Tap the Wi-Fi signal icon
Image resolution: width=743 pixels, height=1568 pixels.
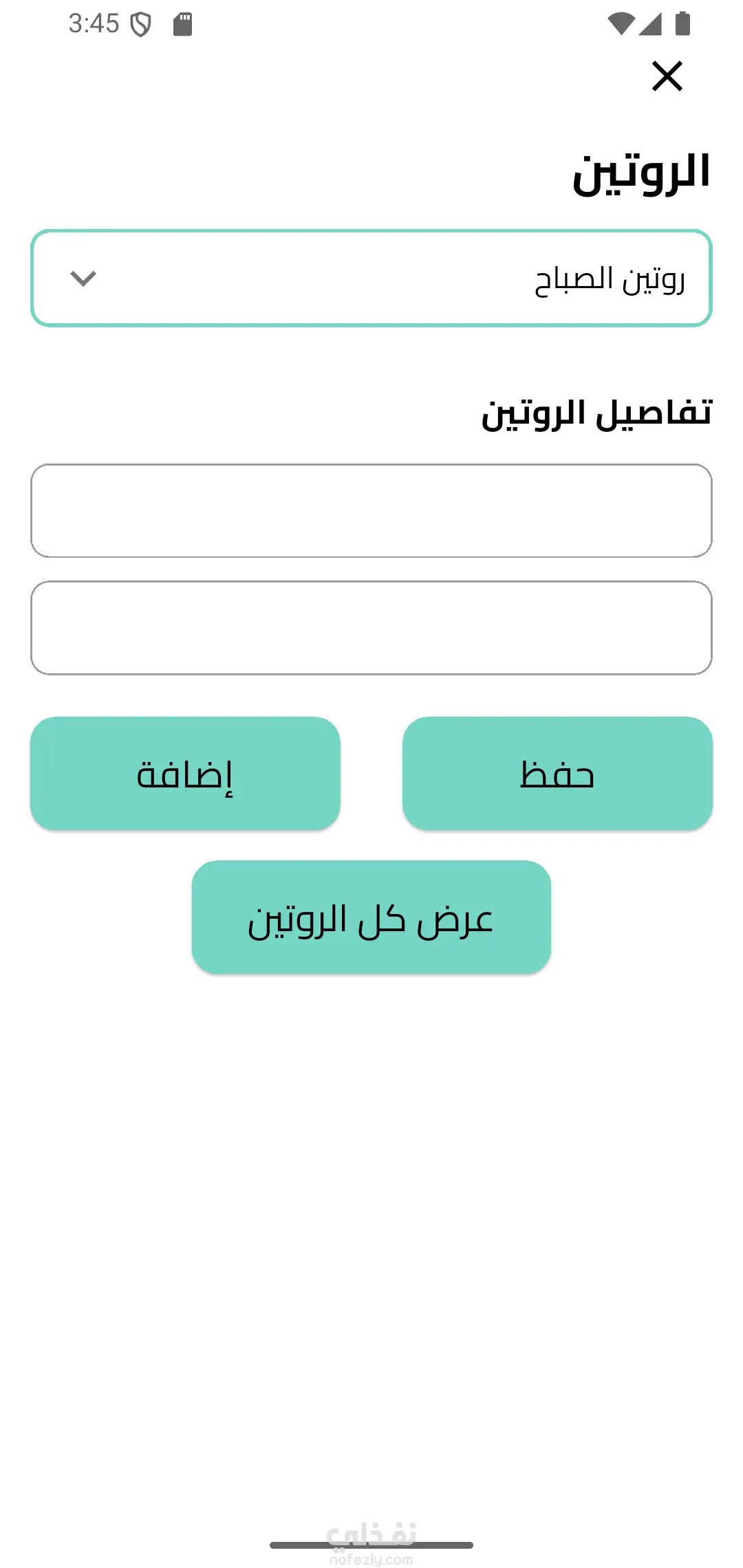pyautogui.click(x=621, y=23)
